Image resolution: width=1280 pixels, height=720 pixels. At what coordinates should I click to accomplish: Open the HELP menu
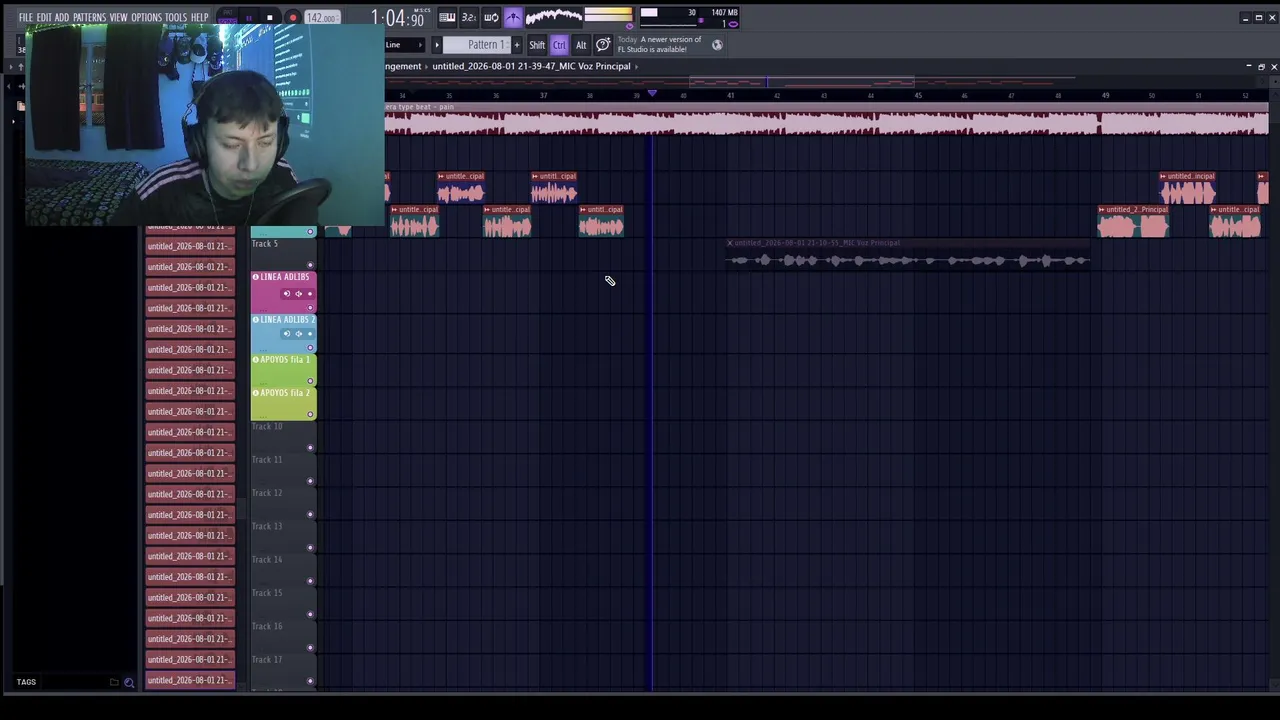click(199, 18)
